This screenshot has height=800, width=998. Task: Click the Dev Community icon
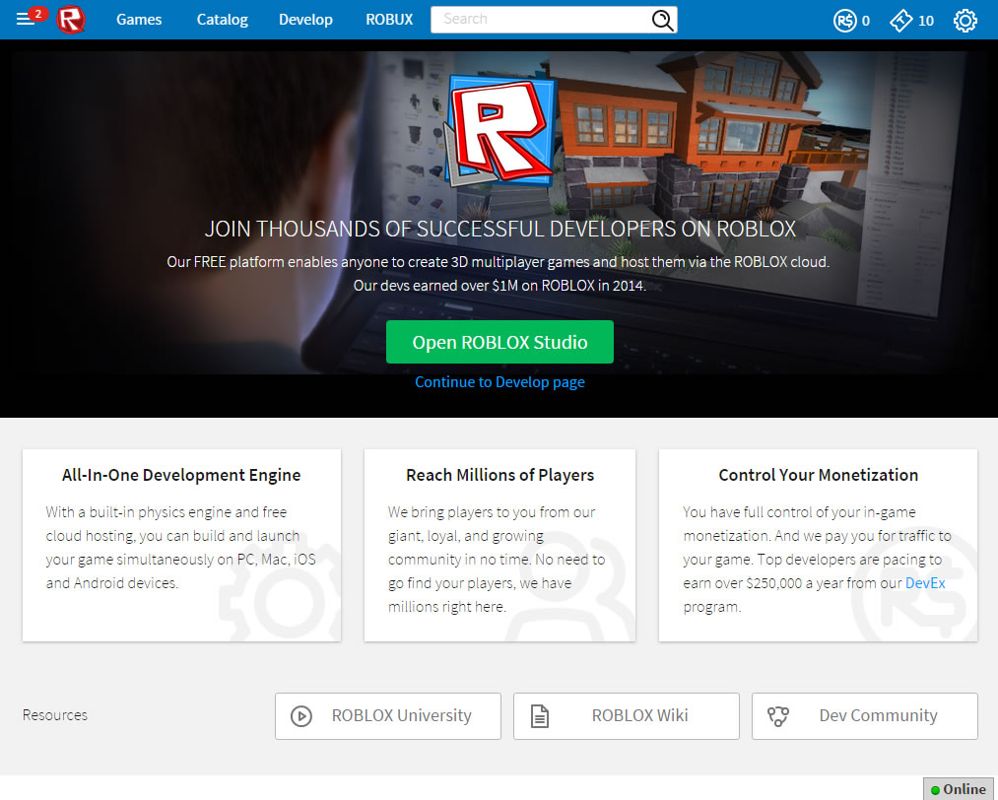(779, 715)
